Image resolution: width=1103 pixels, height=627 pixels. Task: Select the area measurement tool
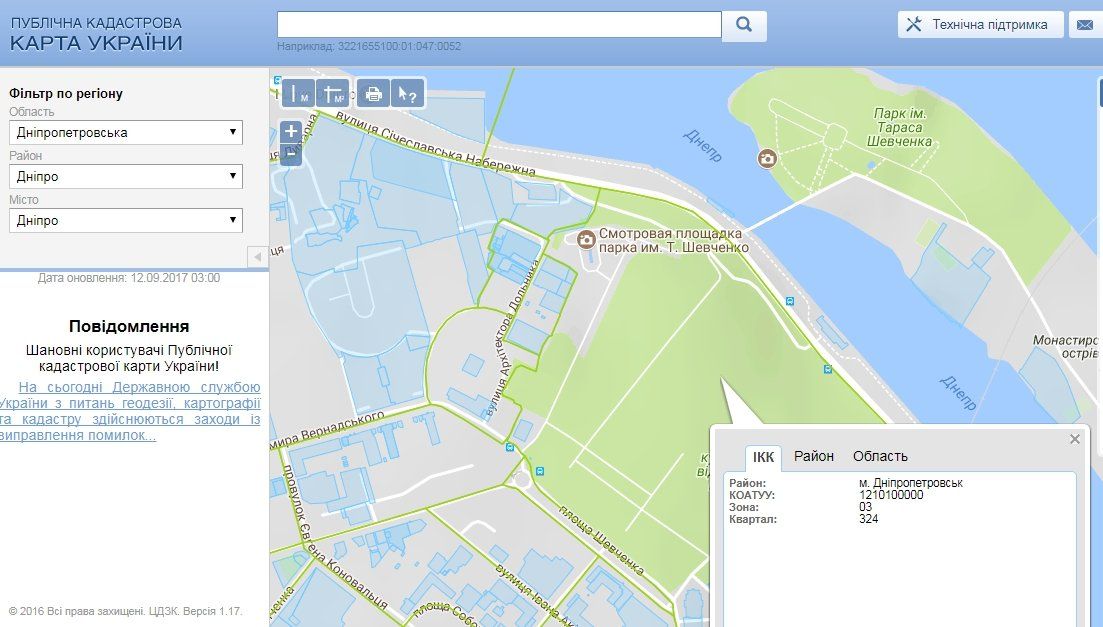coord(333,93)
